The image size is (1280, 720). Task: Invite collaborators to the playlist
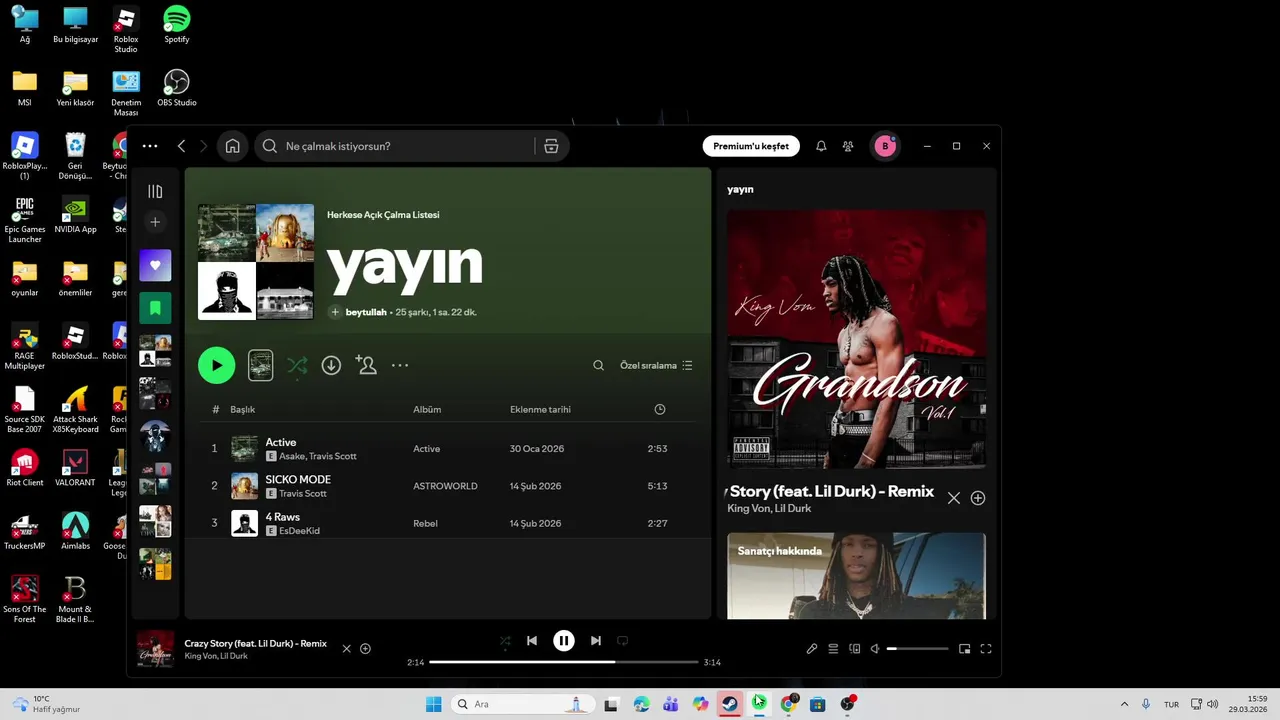point(366,366)
